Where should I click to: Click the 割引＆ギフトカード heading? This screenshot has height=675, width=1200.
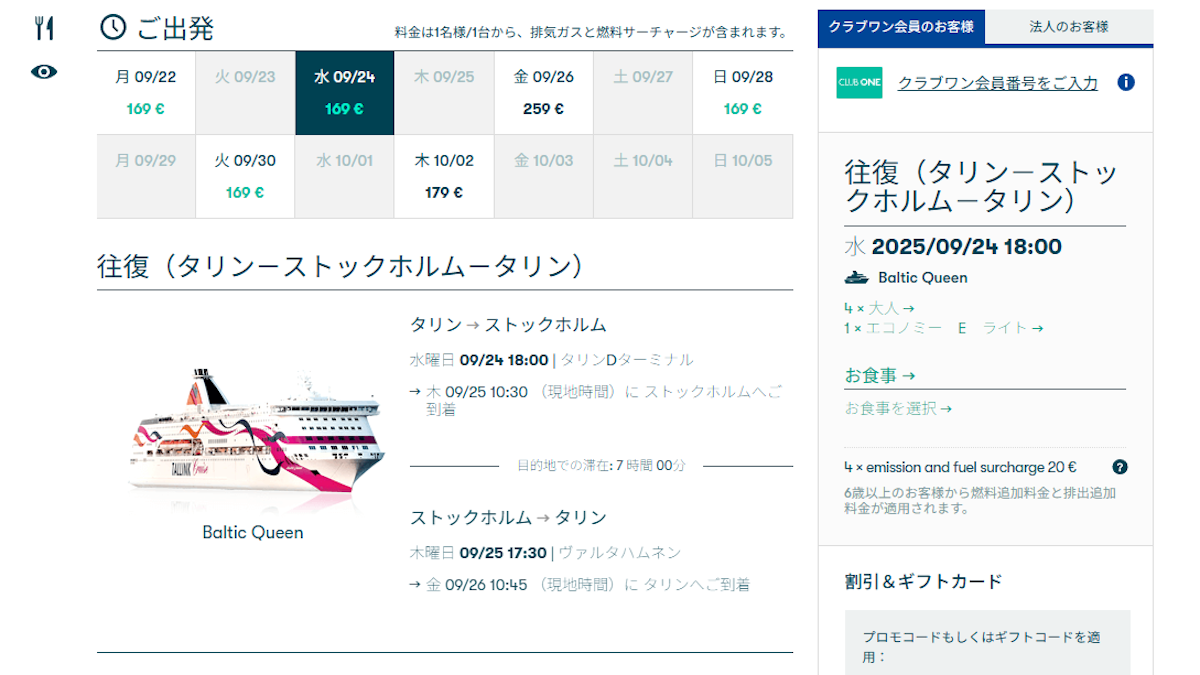(924, 581)
